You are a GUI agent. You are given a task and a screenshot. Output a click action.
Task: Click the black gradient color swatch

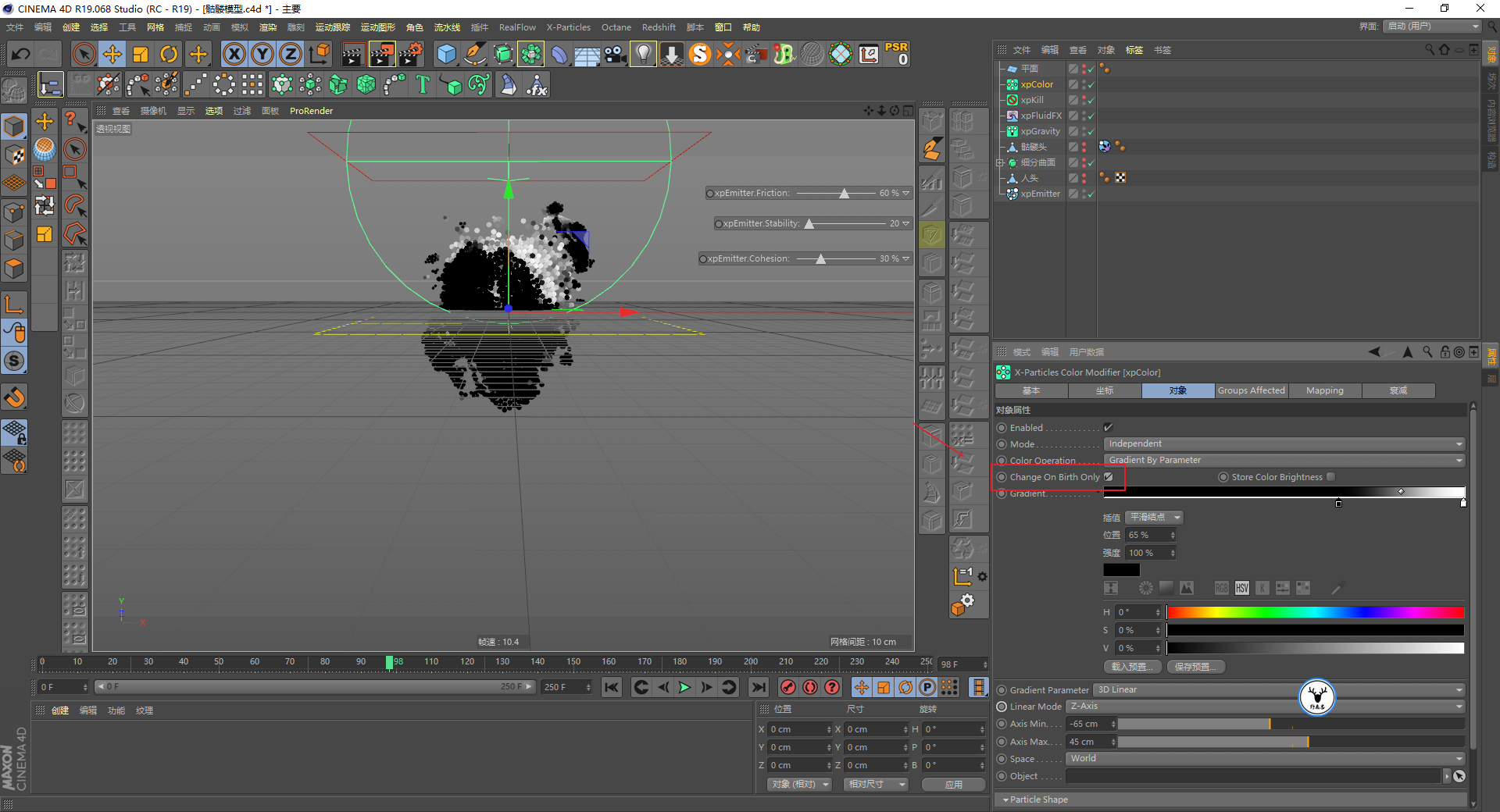click(1121, 570)
